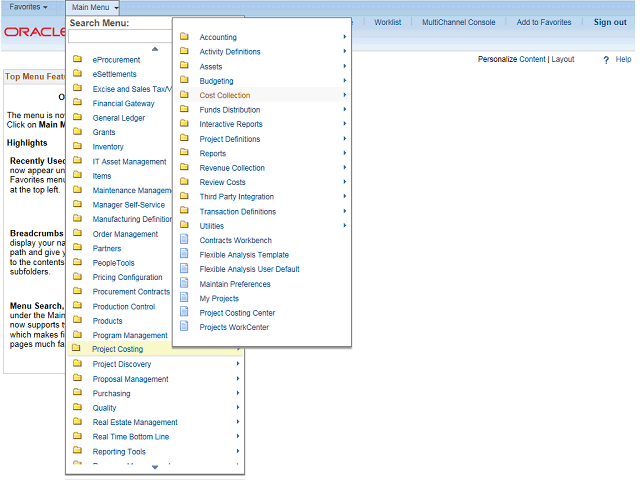Click folder icon next to Third Party Integration
640x480 pixels.
coord(184,196)
